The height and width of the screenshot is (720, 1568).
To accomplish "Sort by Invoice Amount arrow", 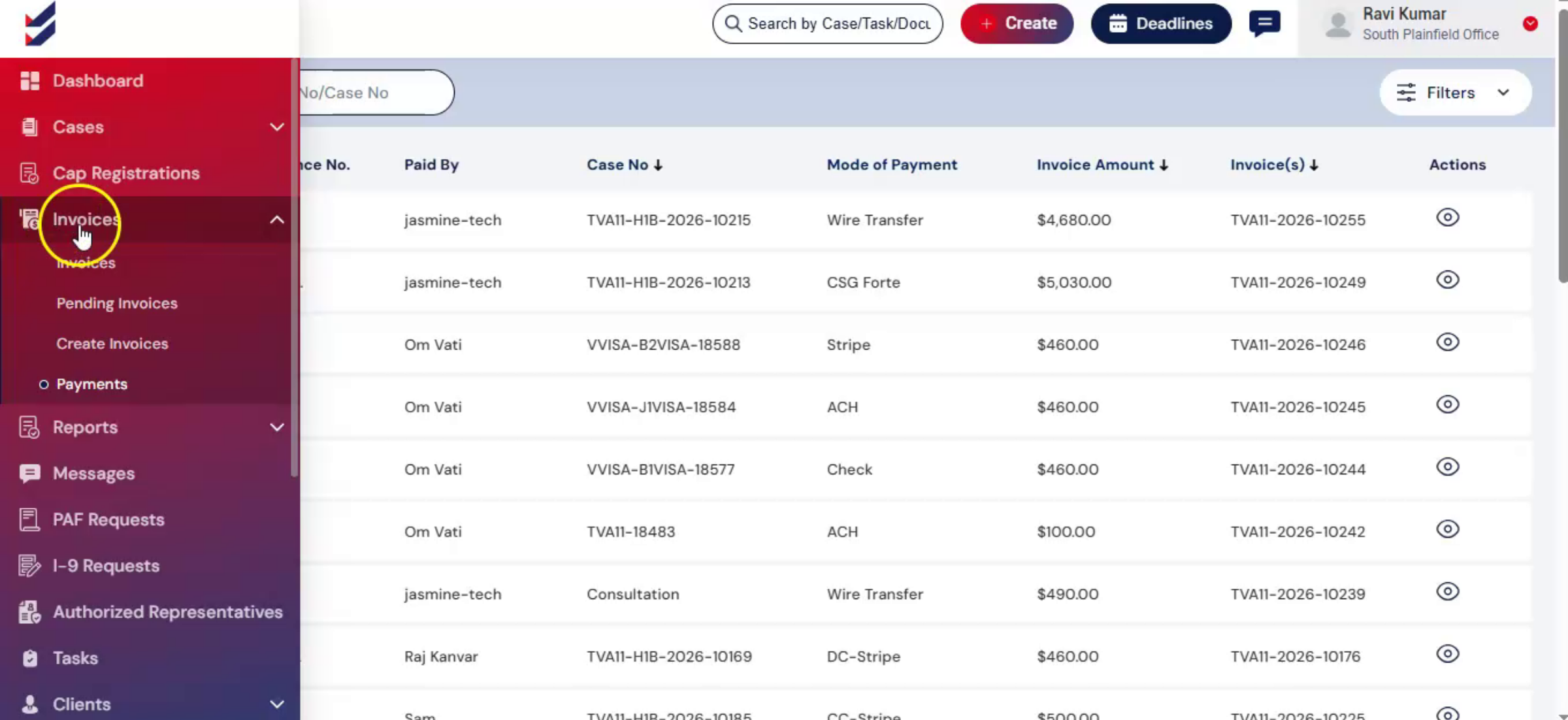I will click(1164, 165).
